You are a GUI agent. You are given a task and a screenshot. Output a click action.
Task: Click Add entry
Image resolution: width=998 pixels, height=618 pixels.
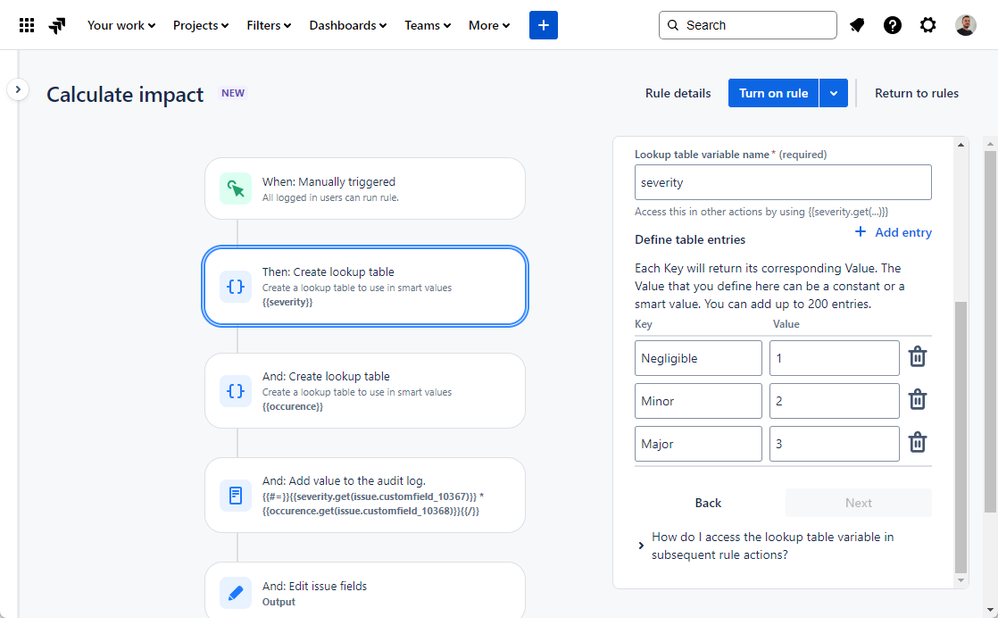(x=893, y=232)
